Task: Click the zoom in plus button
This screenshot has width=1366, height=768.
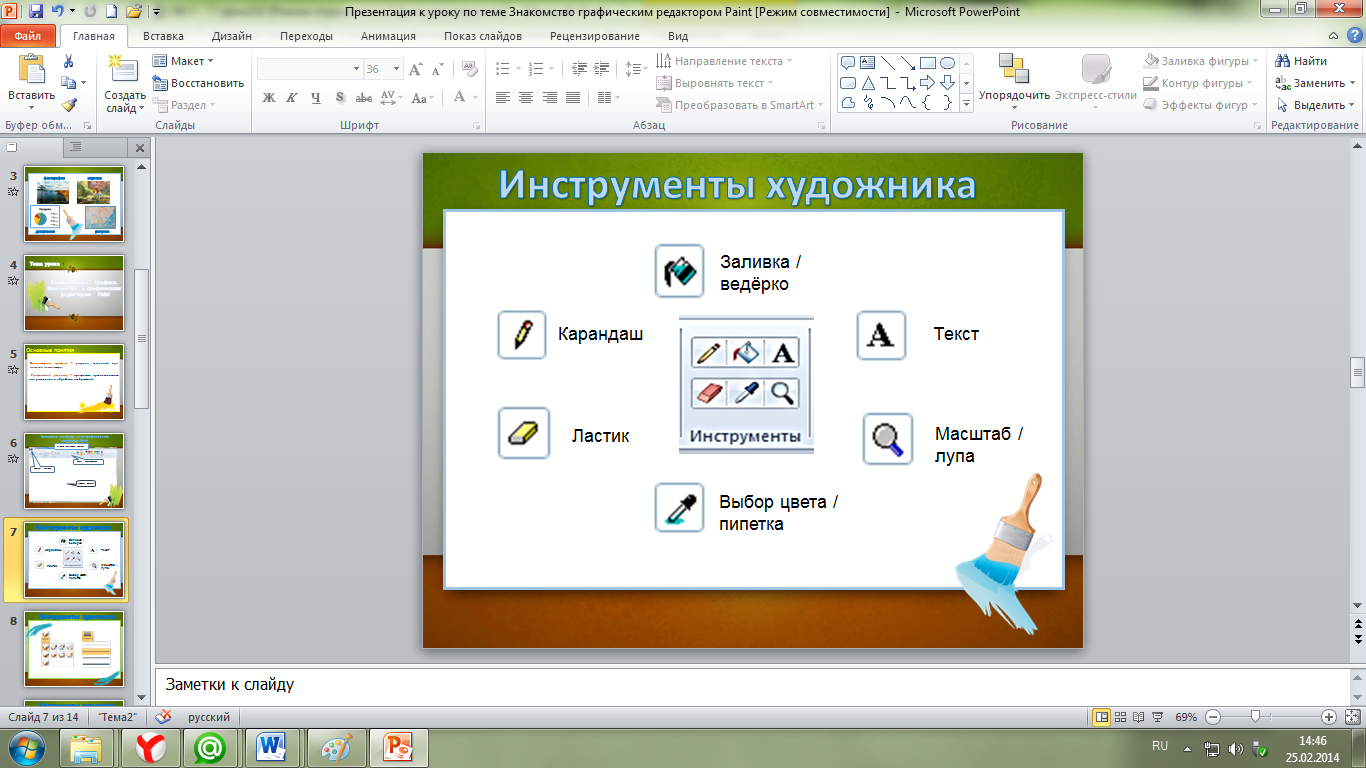Action: coord(1329,717)
